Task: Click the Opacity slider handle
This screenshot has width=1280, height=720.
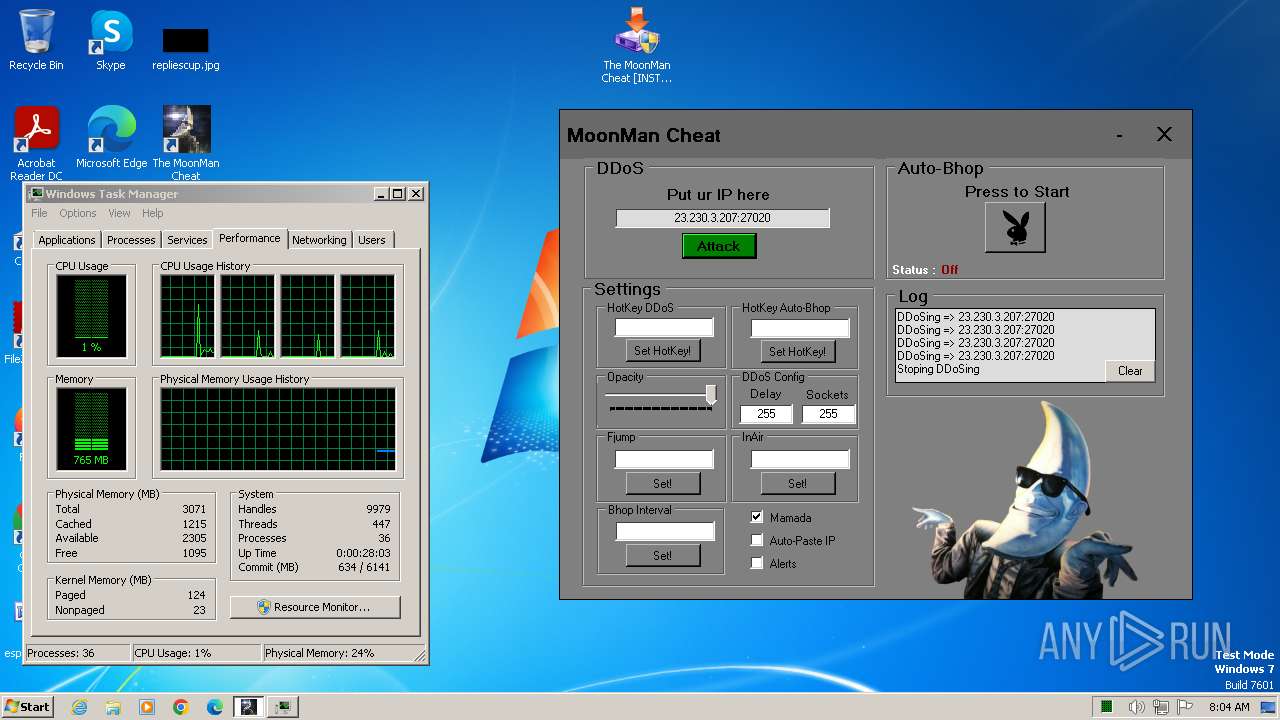Action: pos(711,395)
